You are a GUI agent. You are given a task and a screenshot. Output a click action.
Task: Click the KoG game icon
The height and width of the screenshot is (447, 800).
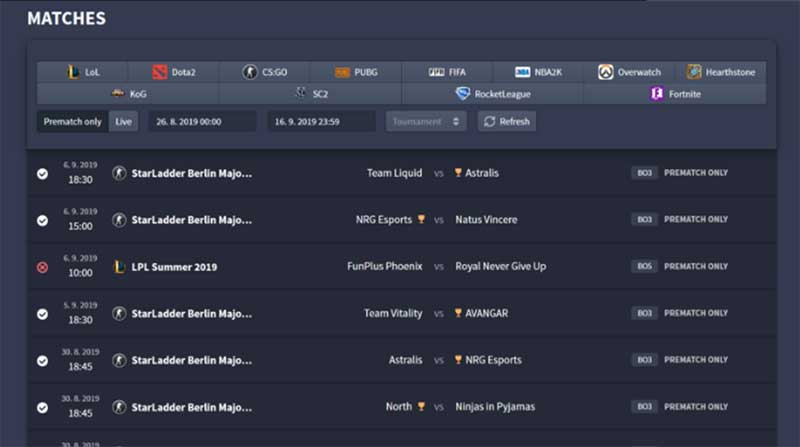(118, 93)
